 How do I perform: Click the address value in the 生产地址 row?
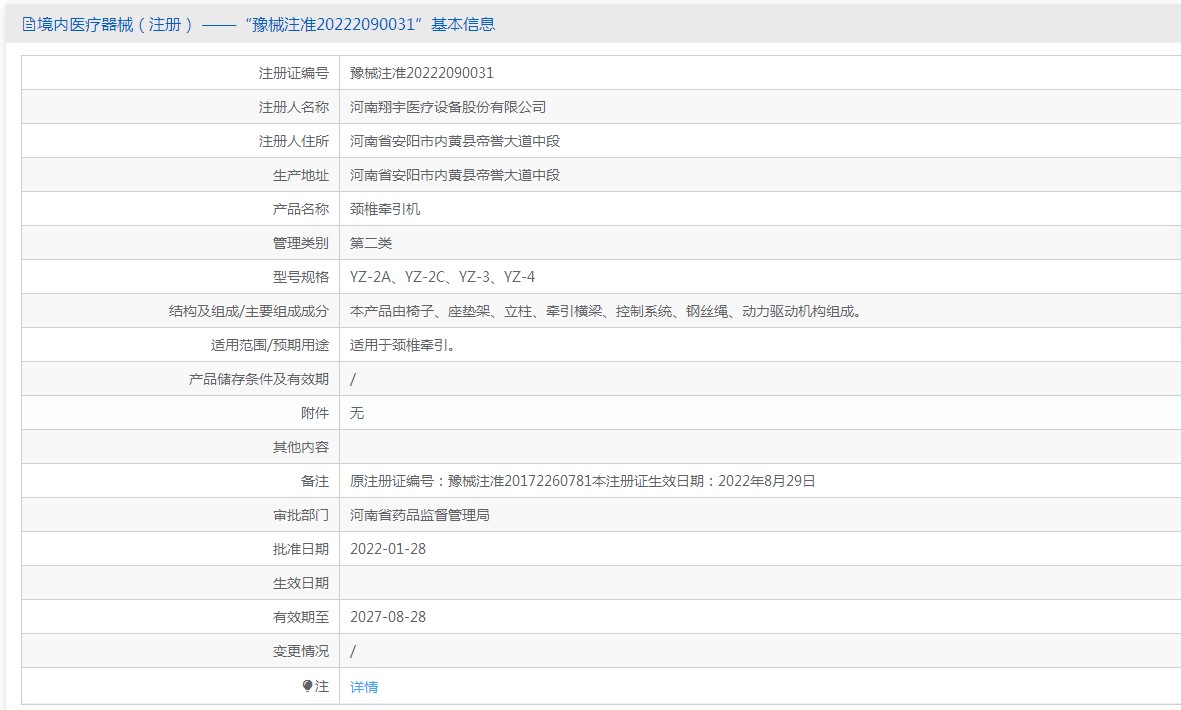click(455, 175)
